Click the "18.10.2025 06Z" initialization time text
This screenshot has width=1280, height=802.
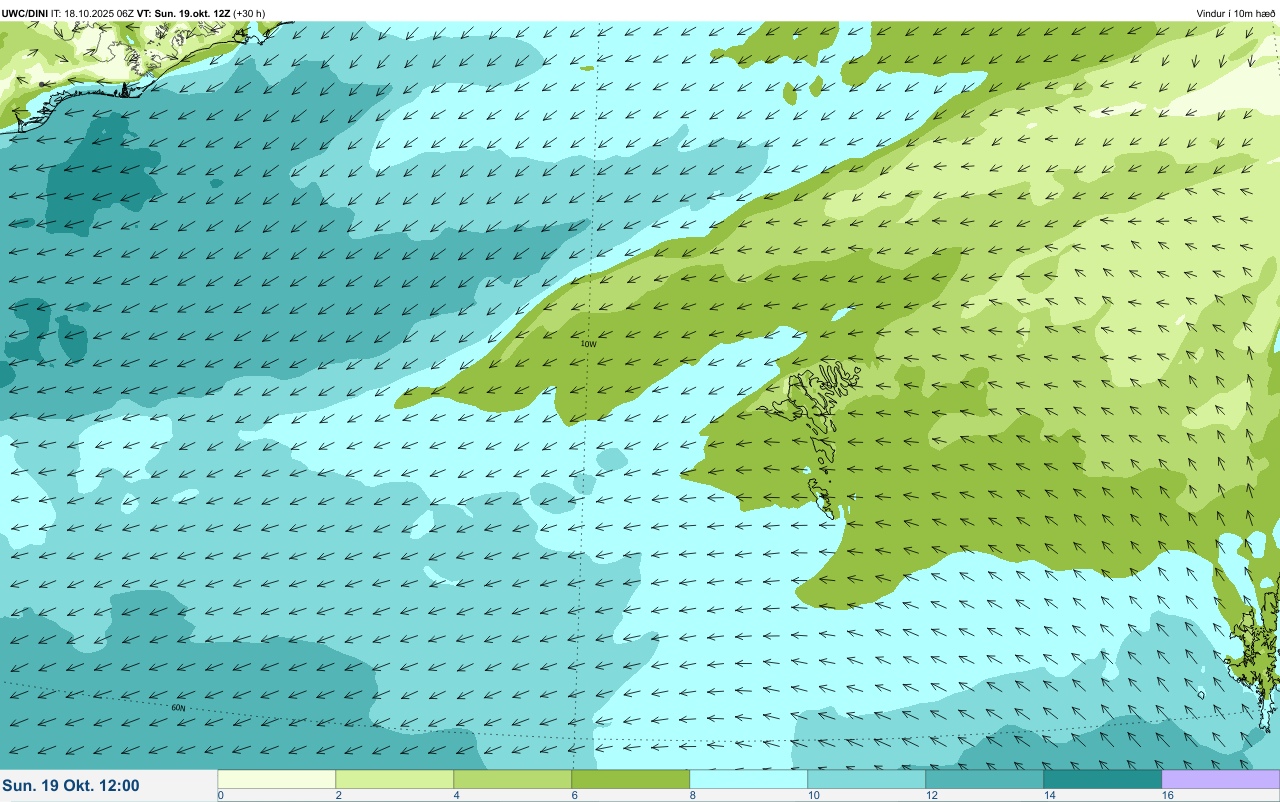pos(99,13)
